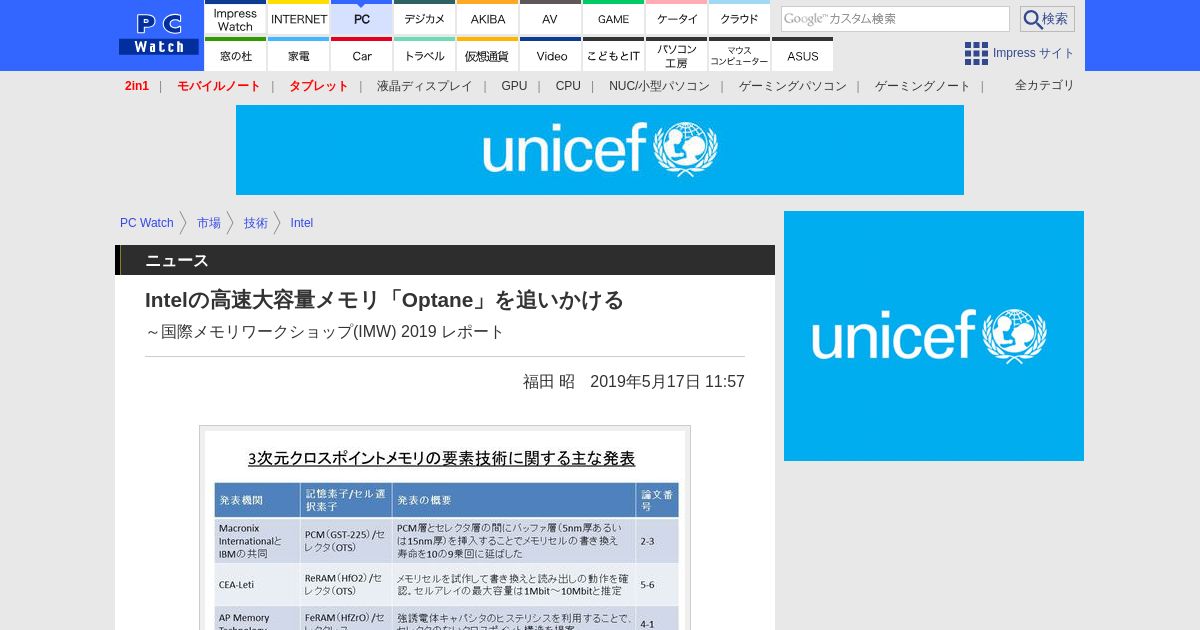Open the こどもとIT tab

pos(613,54)
